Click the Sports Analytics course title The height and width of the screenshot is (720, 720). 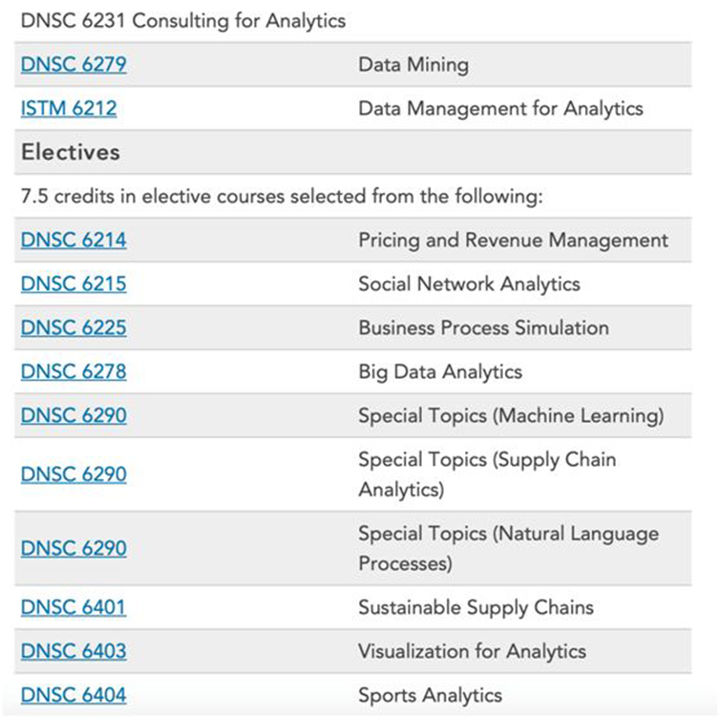point(430,694)
